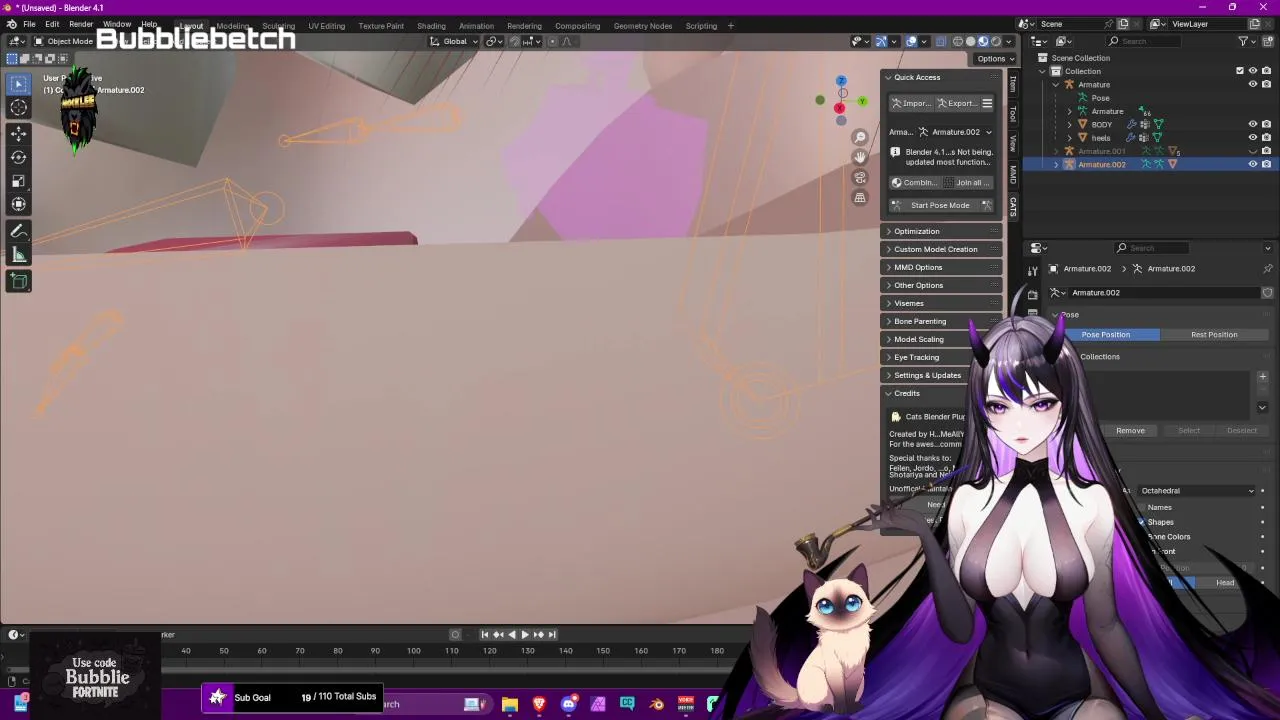Image resolution: width=1280 pixels, height=720 pixels.
Task: Click the pin icon in Properties header
Action: (x=1268, y=268)
